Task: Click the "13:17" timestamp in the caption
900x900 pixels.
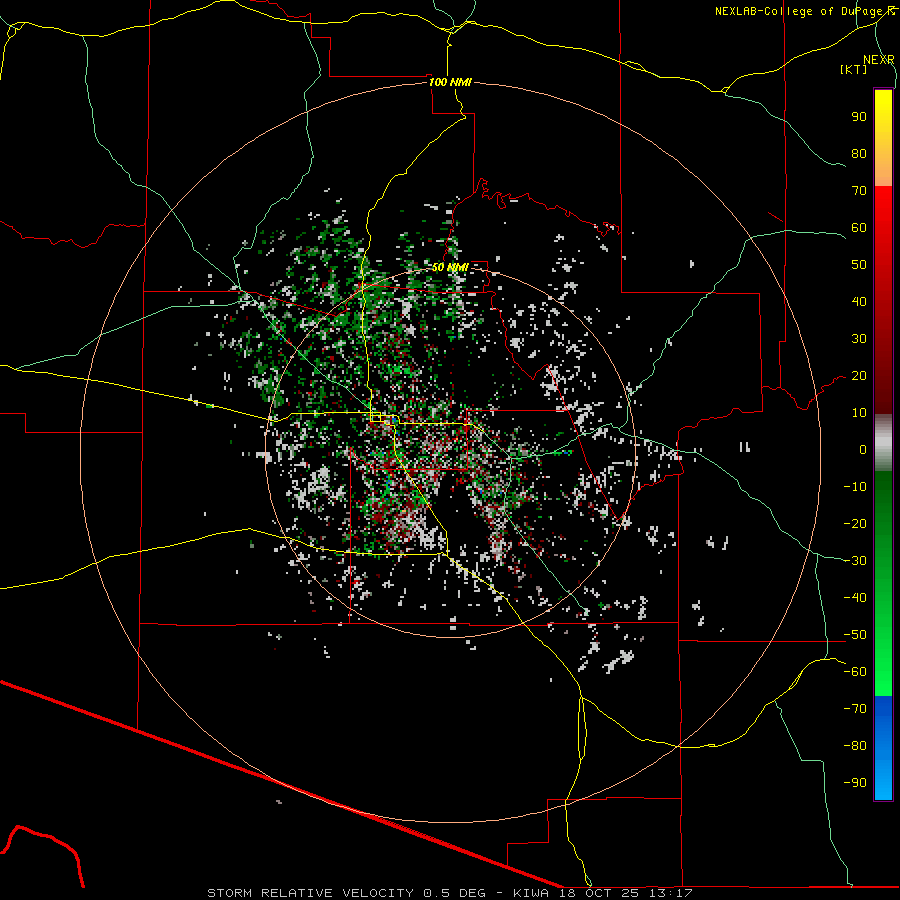Action: tap(671, 893)
